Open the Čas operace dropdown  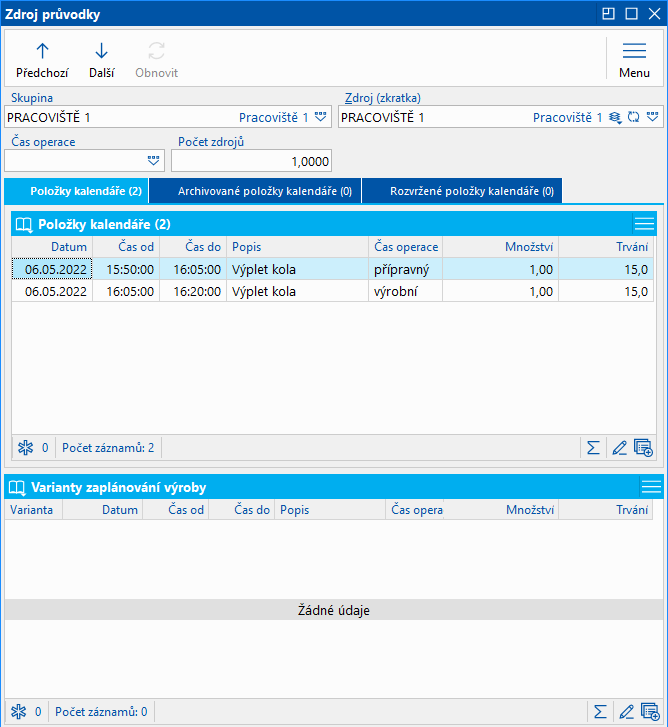(x=153, y=161)
